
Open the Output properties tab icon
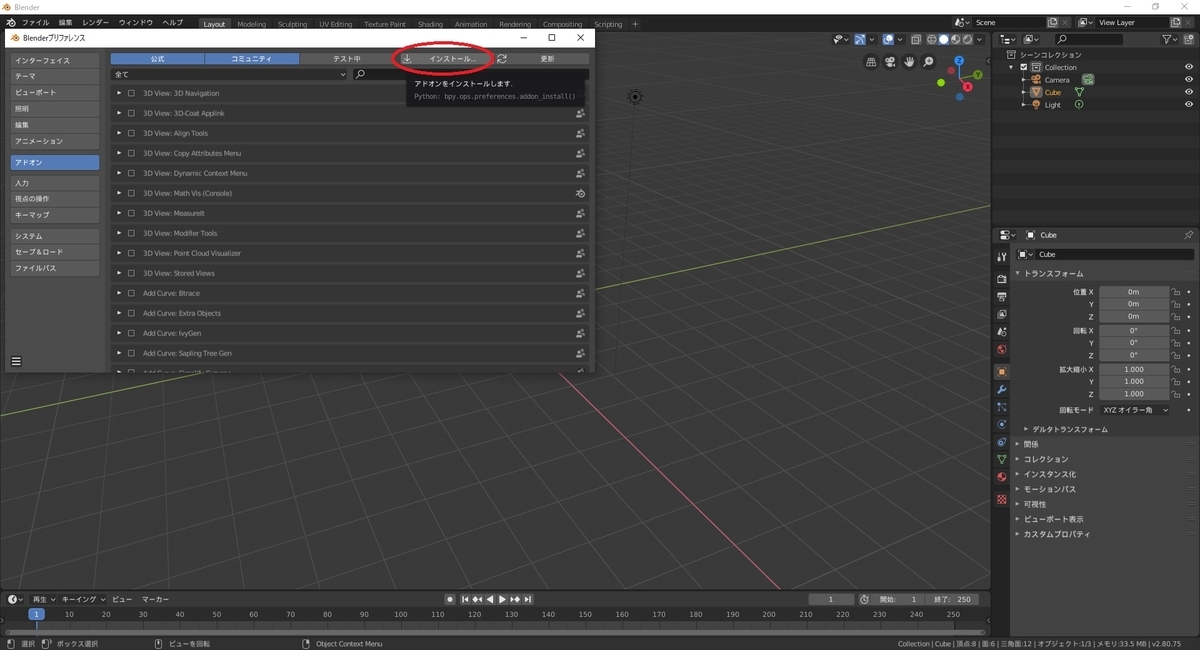[x=1001, y=297]
